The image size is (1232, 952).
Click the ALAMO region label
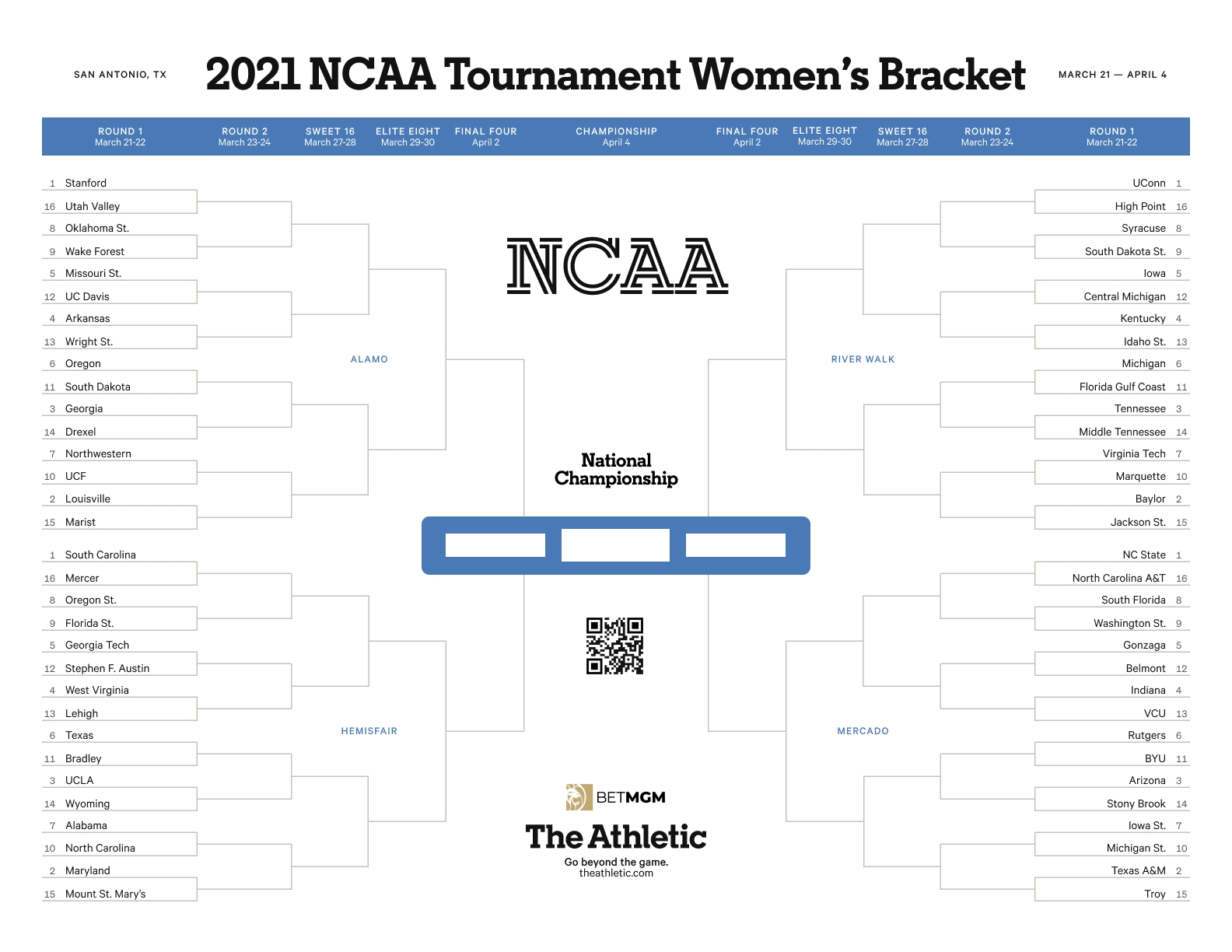369,359
